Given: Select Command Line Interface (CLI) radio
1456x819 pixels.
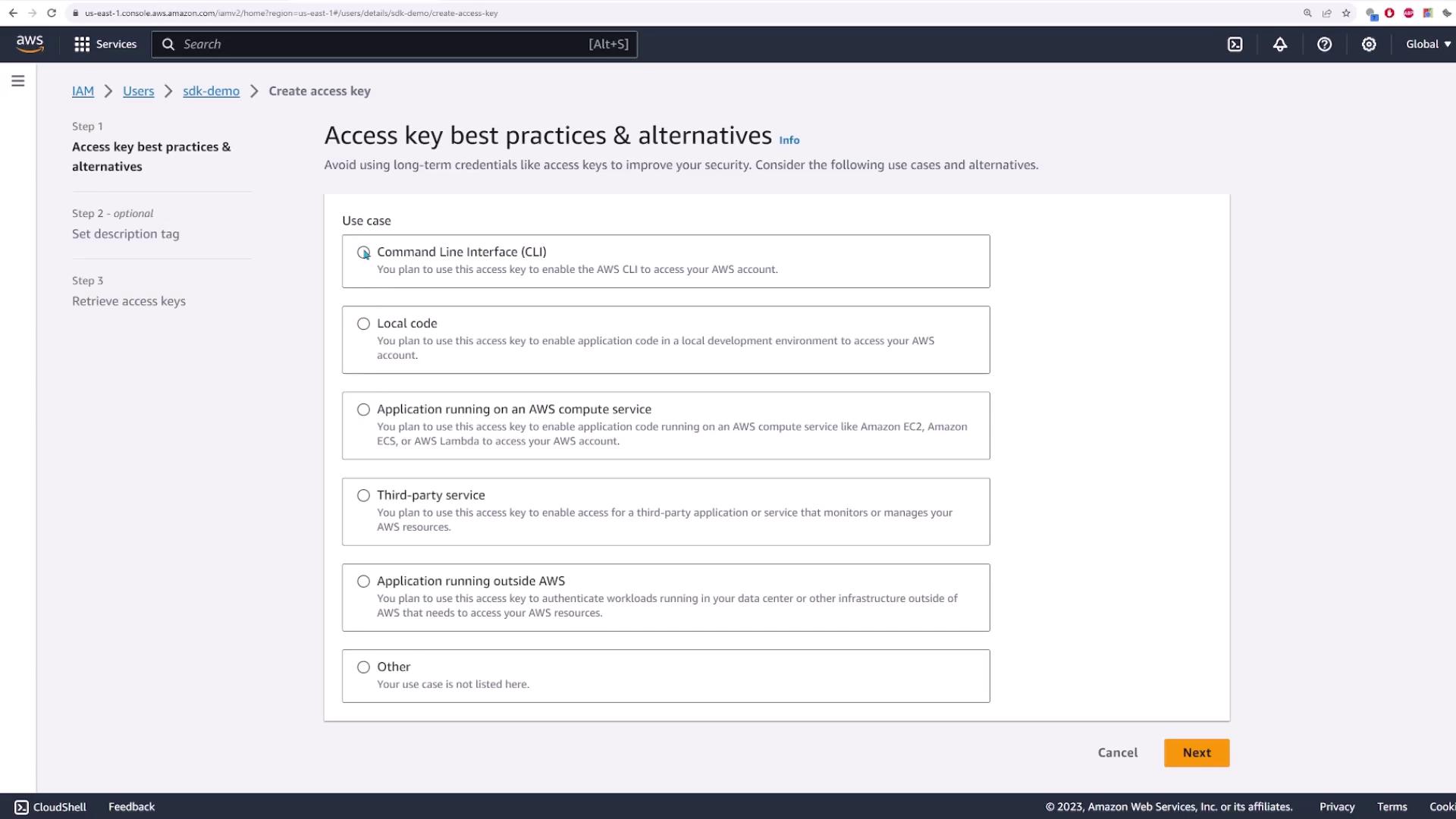Looking at the screenshot, I should [x=364, y=253].
